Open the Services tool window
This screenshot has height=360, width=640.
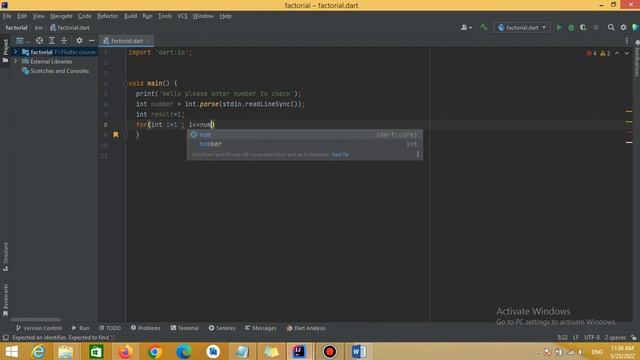222,328
